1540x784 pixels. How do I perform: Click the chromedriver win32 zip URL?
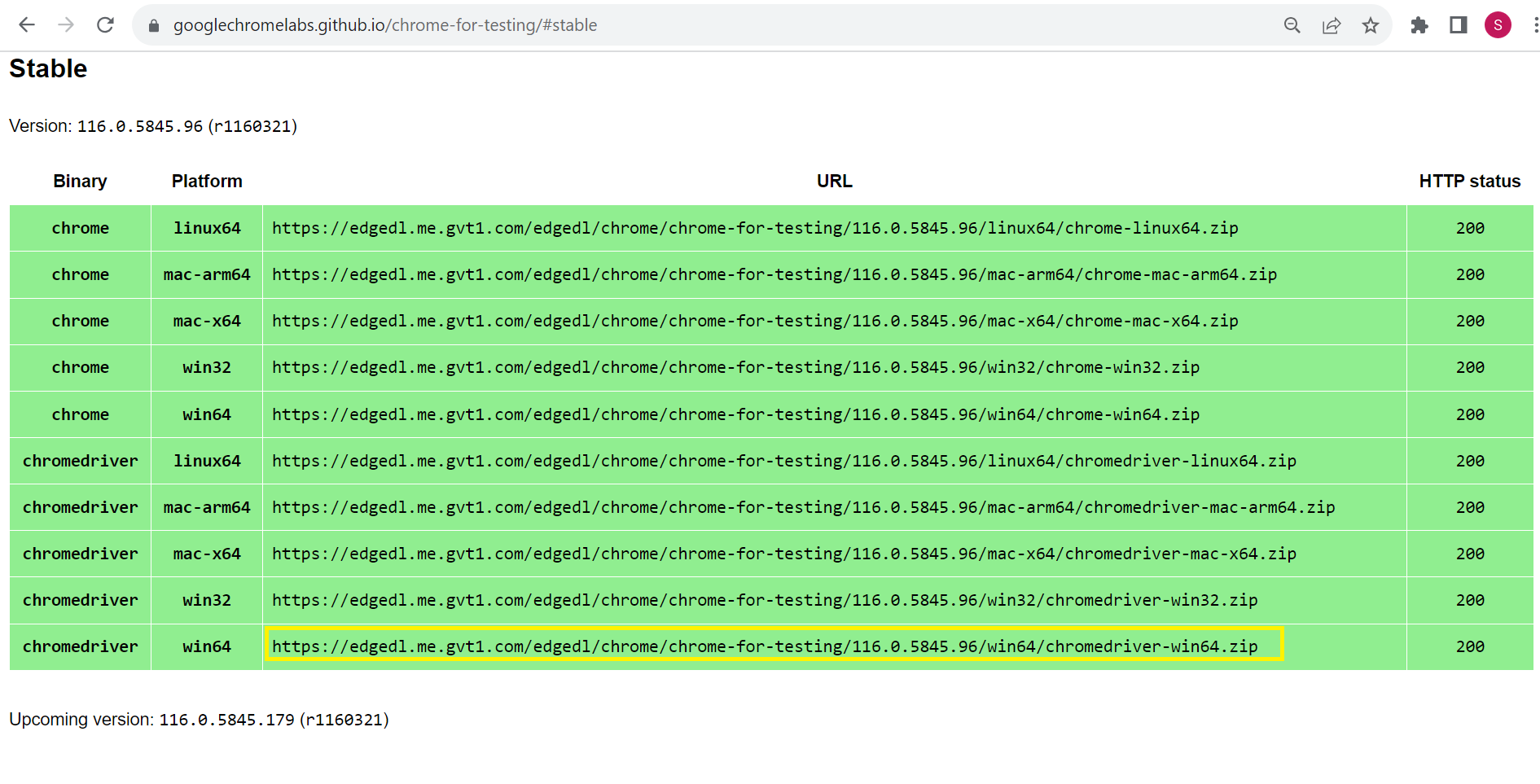[764, 600]
